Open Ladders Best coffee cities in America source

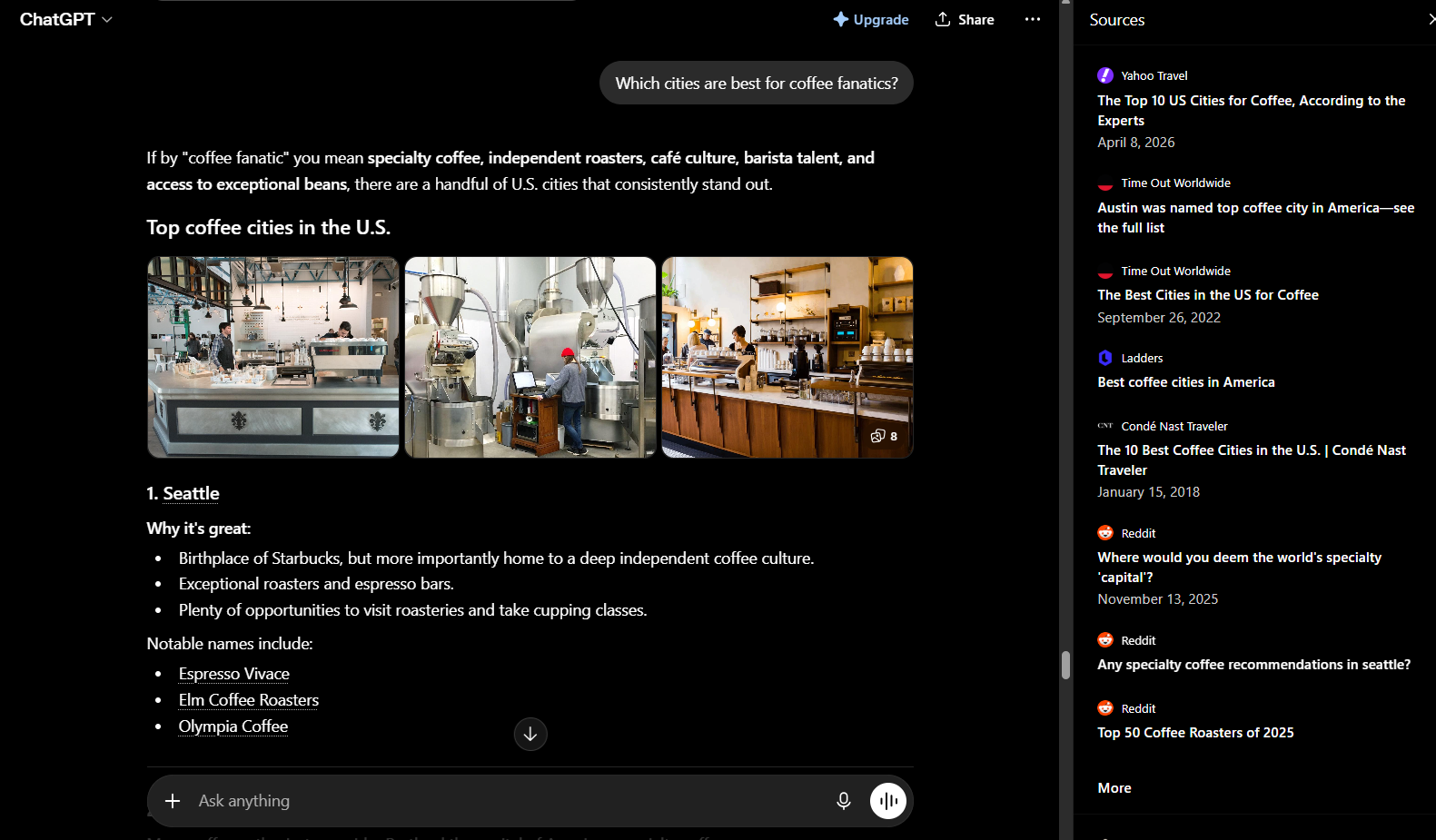coord(1186,382)
